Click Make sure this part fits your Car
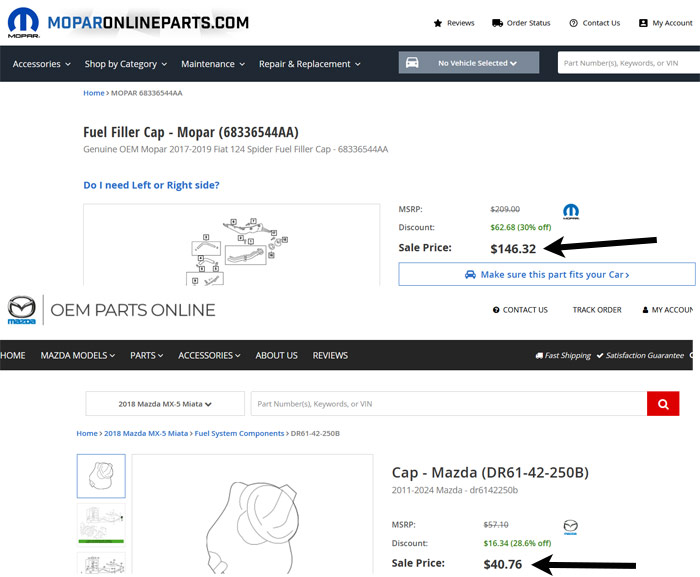The width and height of the screenshot is (700, 577). pyautogui.click(x=546, y=274)
